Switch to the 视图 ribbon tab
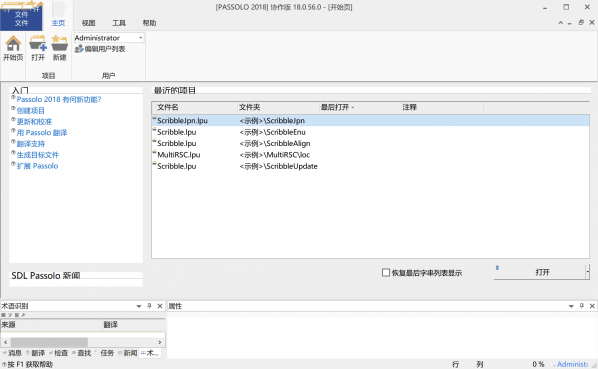This screenshot has height=369, width=598. [x=88, y=23]
